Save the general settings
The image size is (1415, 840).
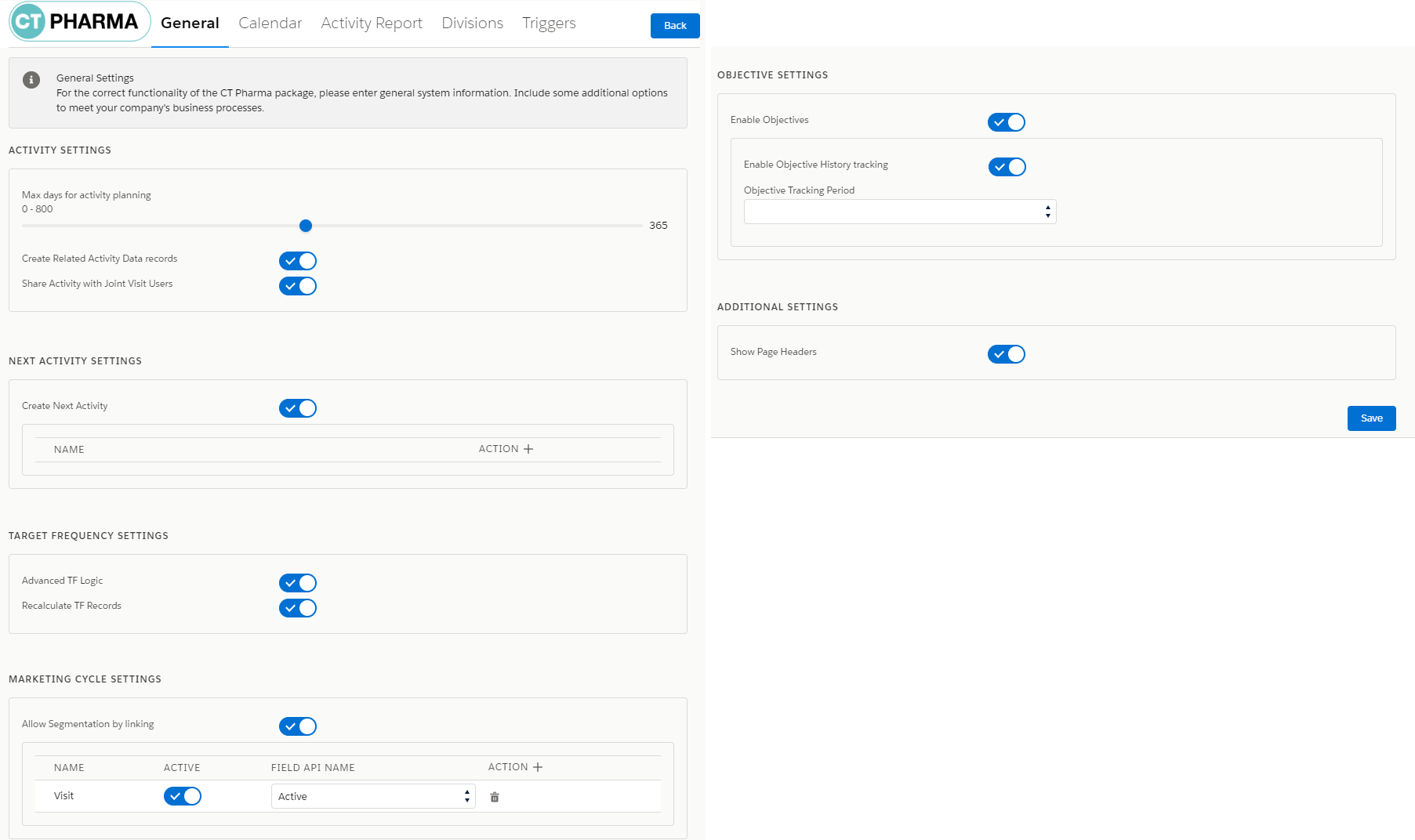click(x=1371, y=418)
